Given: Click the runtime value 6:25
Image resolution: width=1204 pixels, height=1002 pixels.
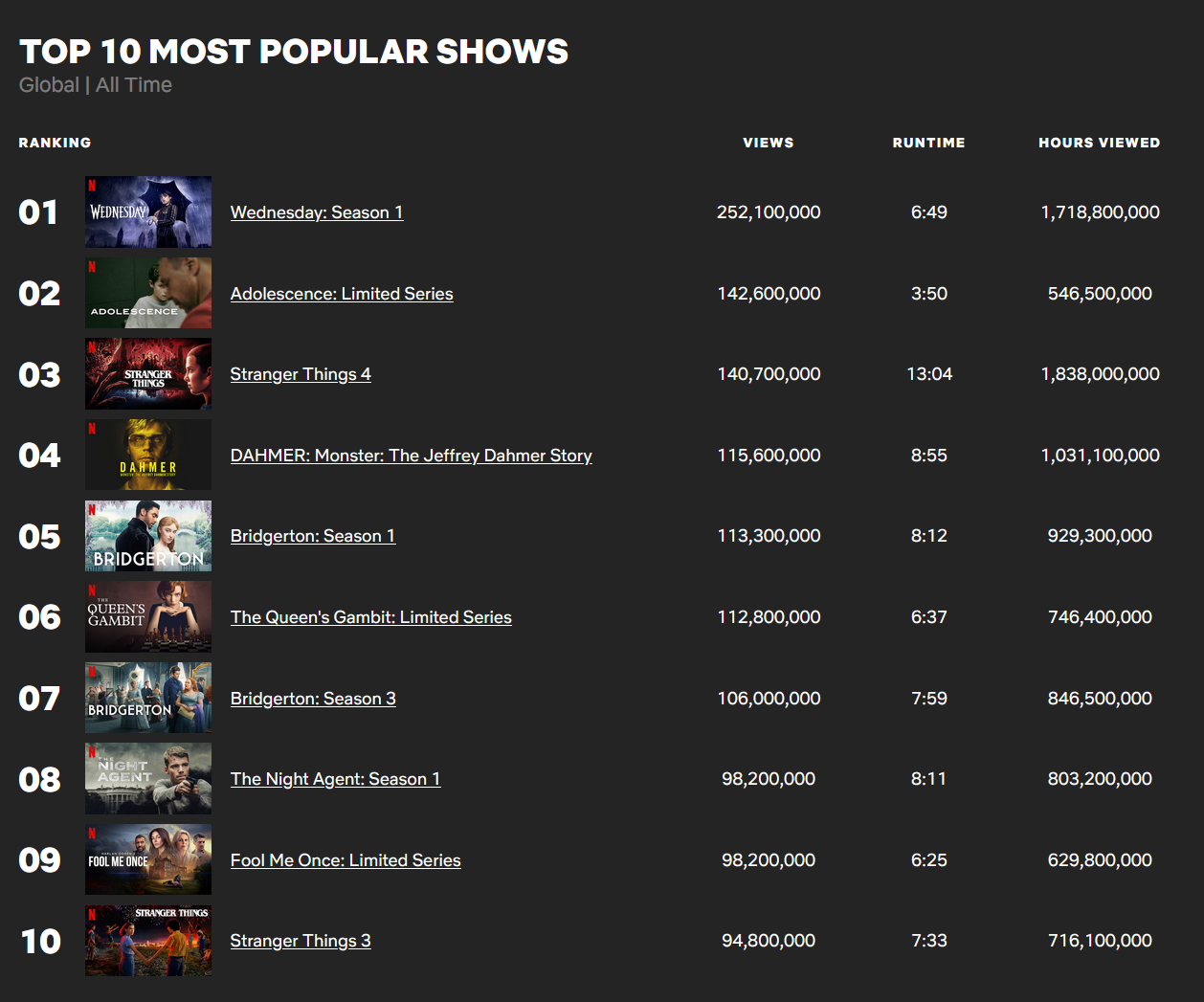Looking at the screenshot, I should tap(928, 860).
